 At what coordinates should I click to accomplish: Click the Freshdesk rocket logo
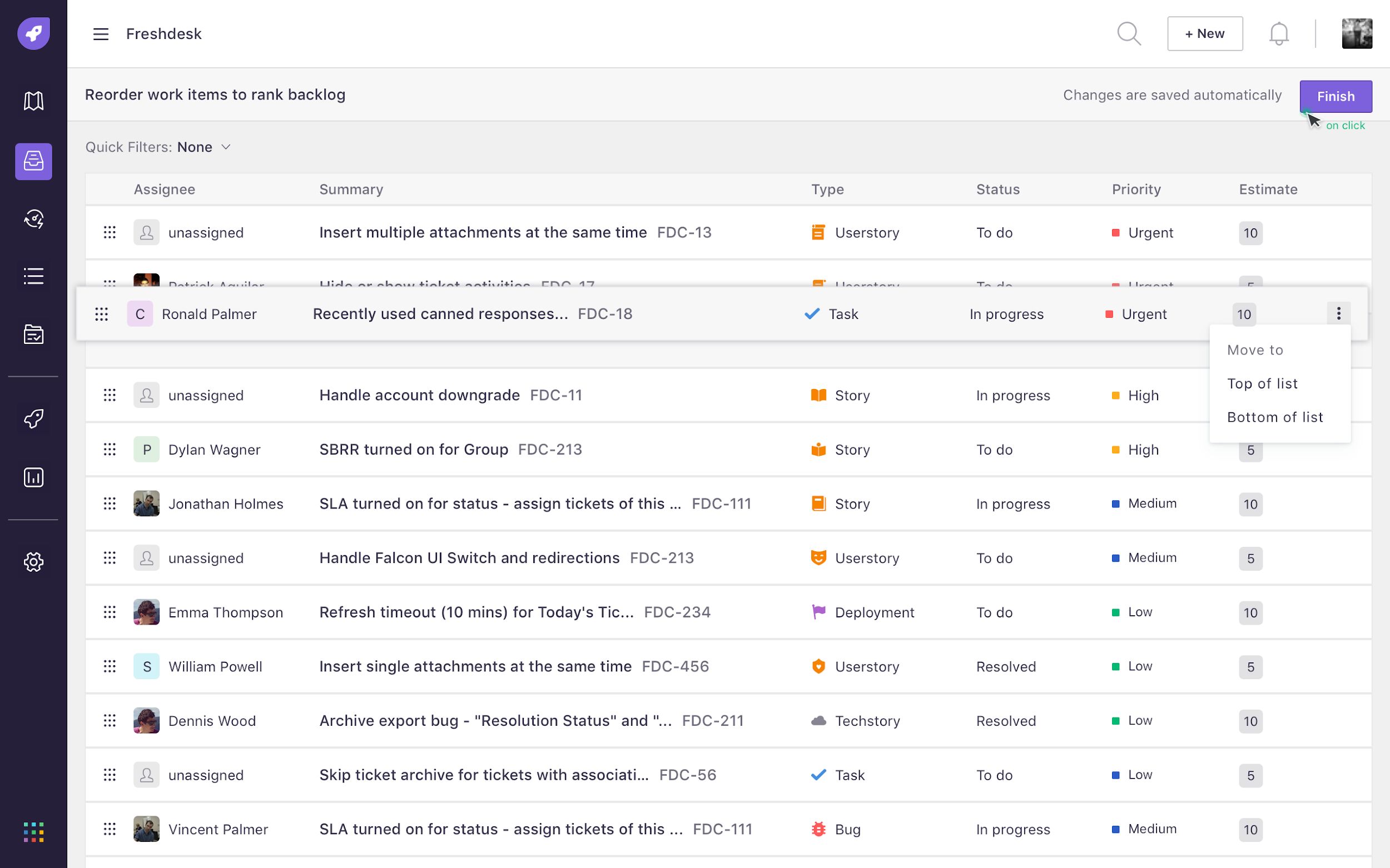(x=33, y=33)
